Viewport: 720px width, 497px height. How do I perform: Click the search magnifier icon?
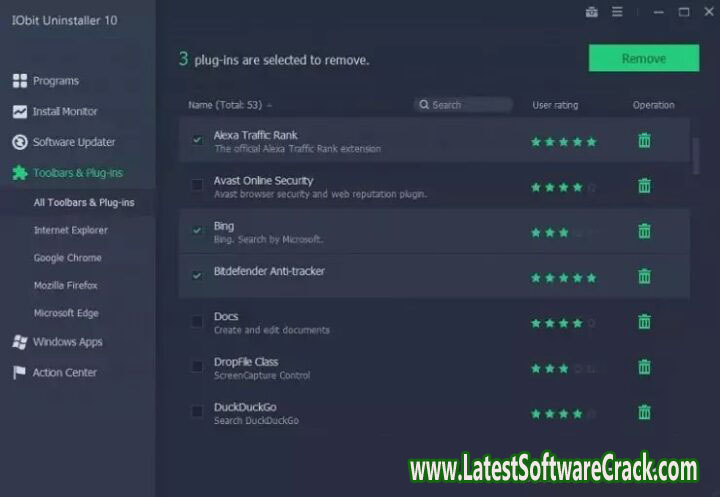(424, 105)
